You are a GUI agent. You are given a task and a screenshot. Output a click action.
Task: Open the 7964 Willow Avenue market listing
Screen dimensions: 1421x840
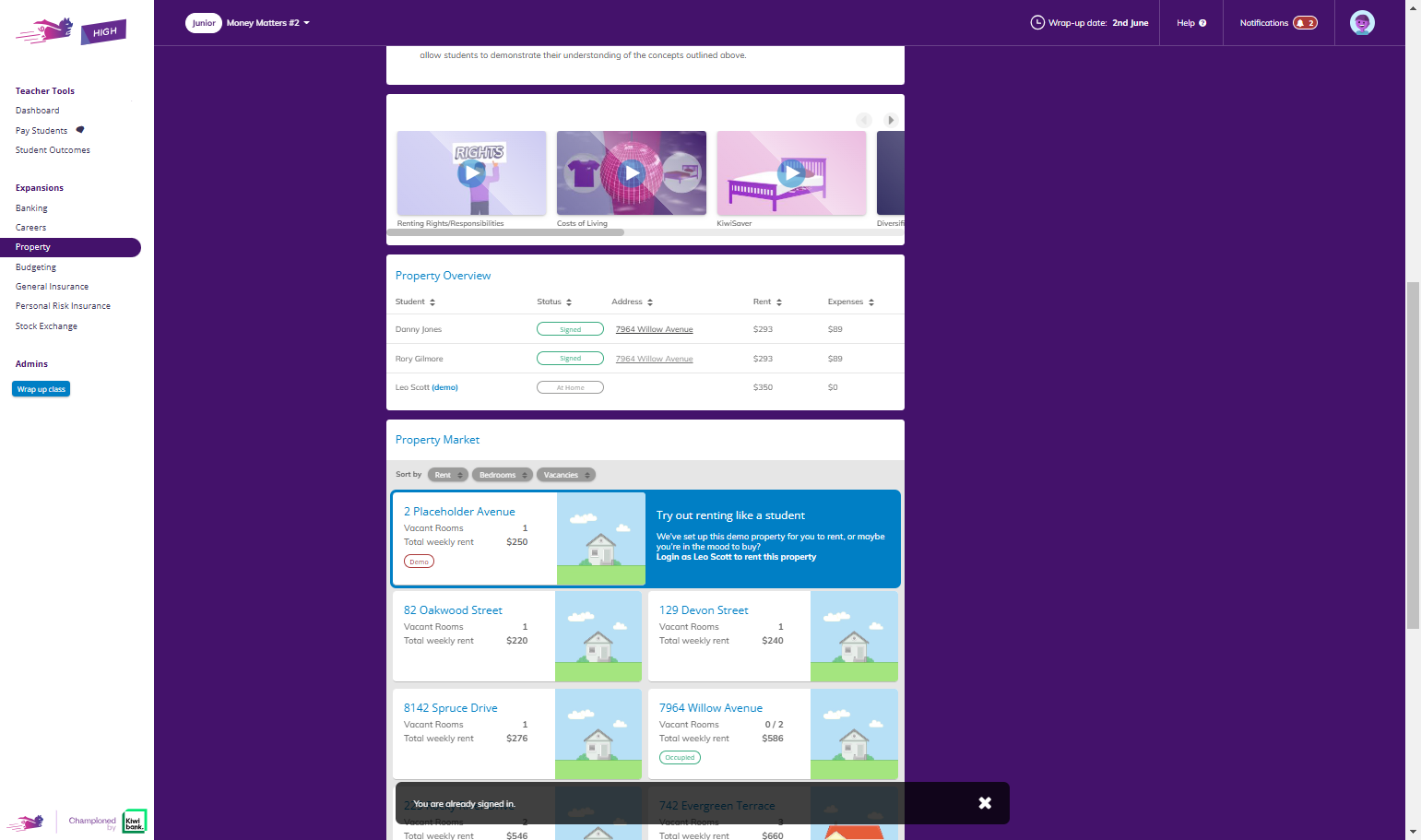point(710,708)
